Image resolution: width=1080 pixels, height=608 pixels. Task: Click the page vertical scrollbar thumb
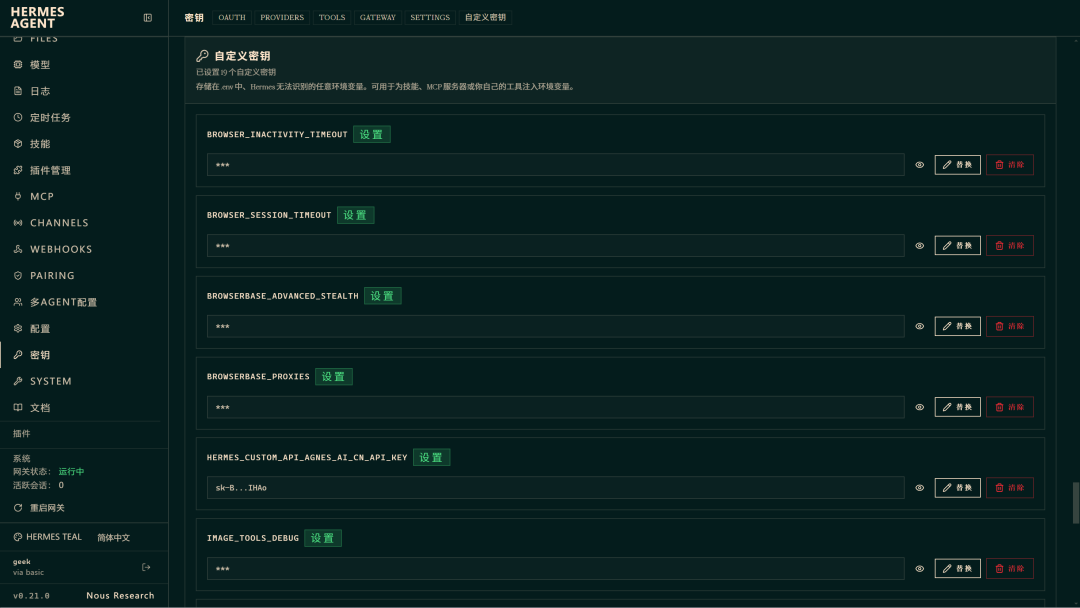[x=1076, y=503]
